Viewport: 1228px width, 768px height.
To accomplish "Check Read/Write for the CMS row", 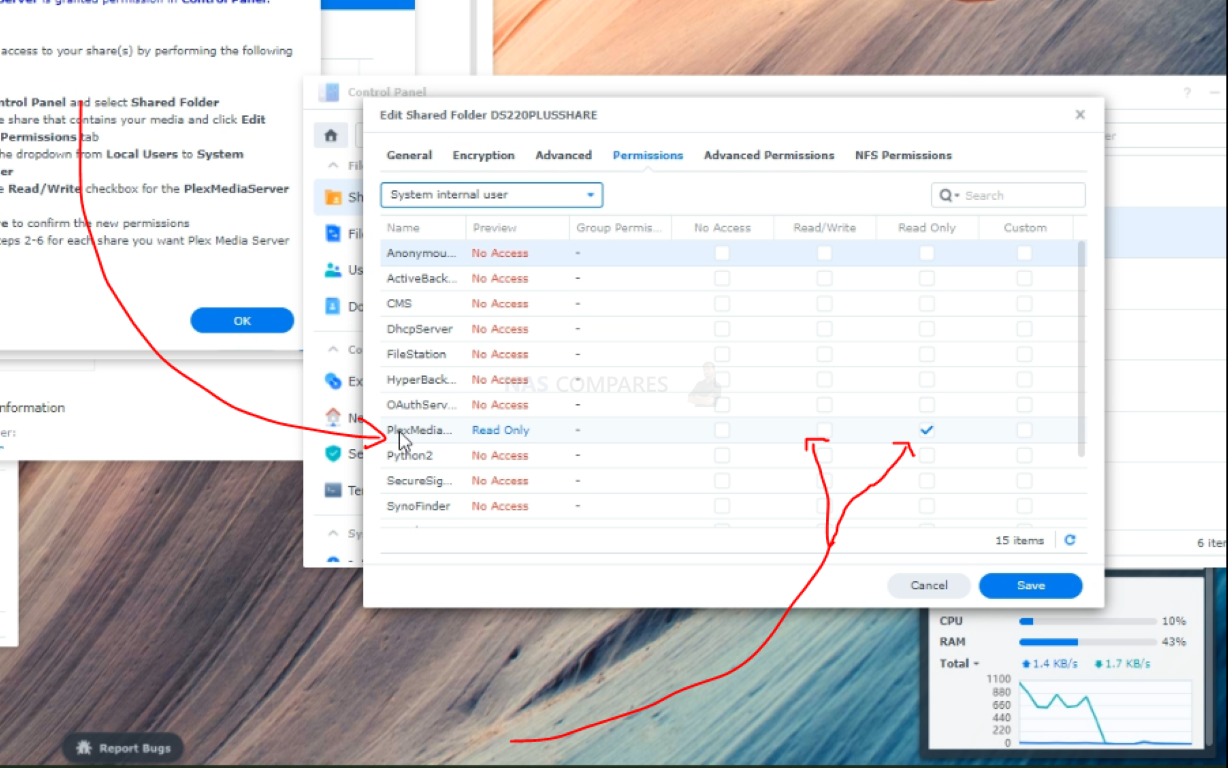I will [824, 304].
